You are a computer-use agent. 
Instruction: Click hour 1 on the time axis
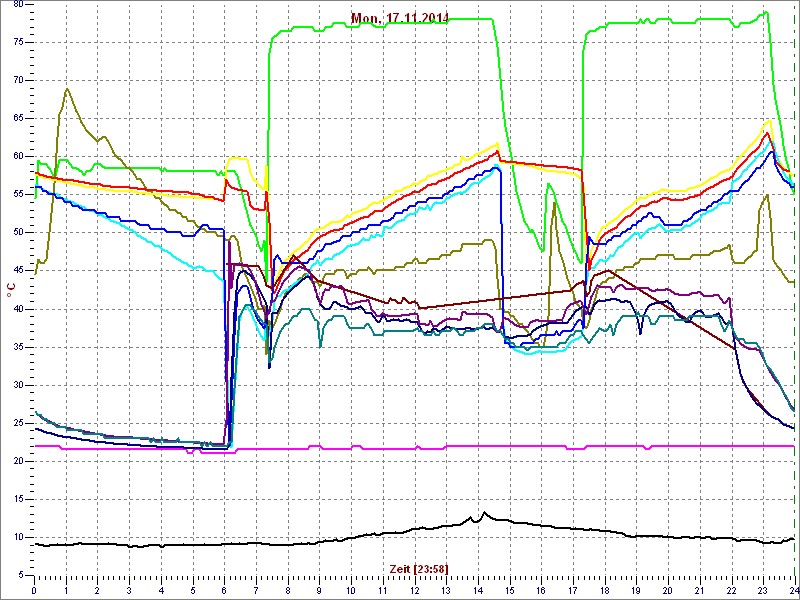click(x=66, y=590)
